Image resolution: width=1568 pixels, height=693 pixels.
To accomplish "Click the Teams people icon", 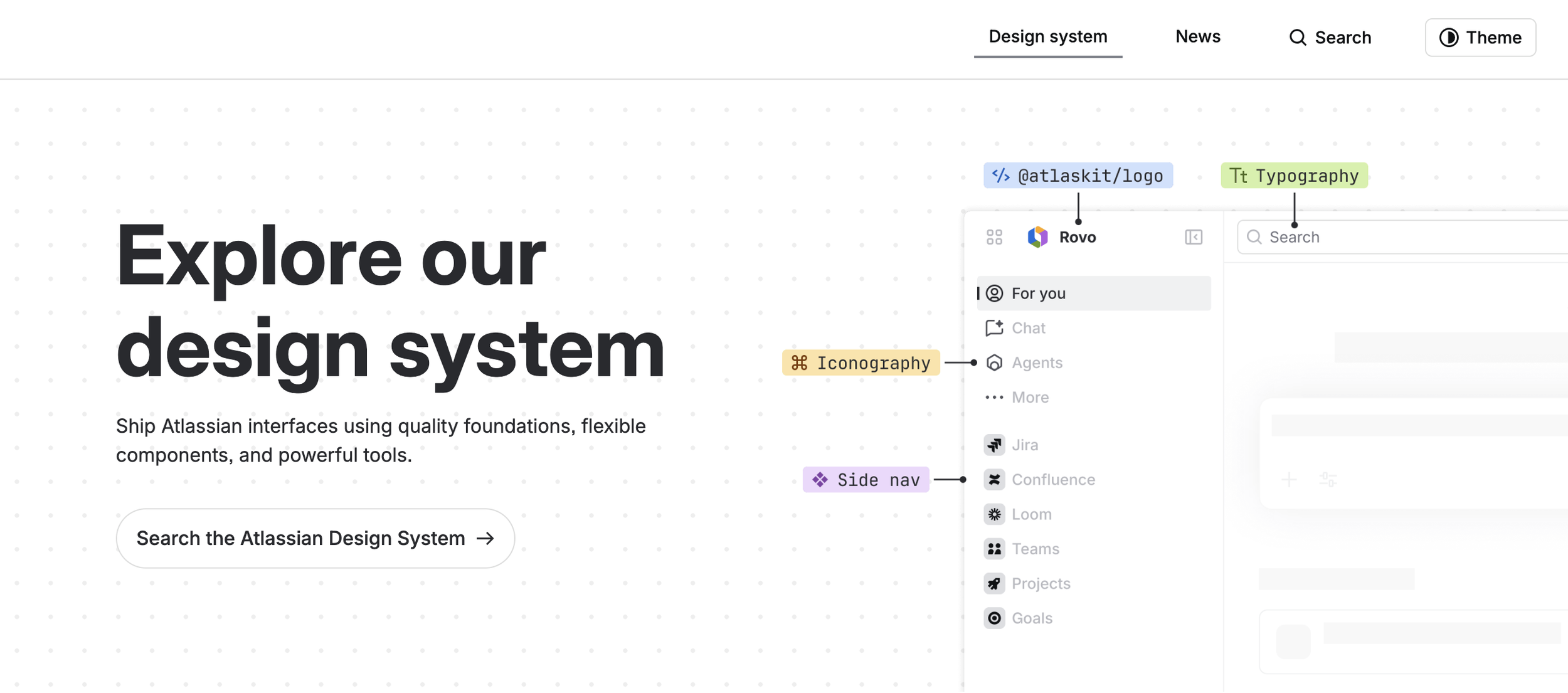I will [x=994, y=549].
